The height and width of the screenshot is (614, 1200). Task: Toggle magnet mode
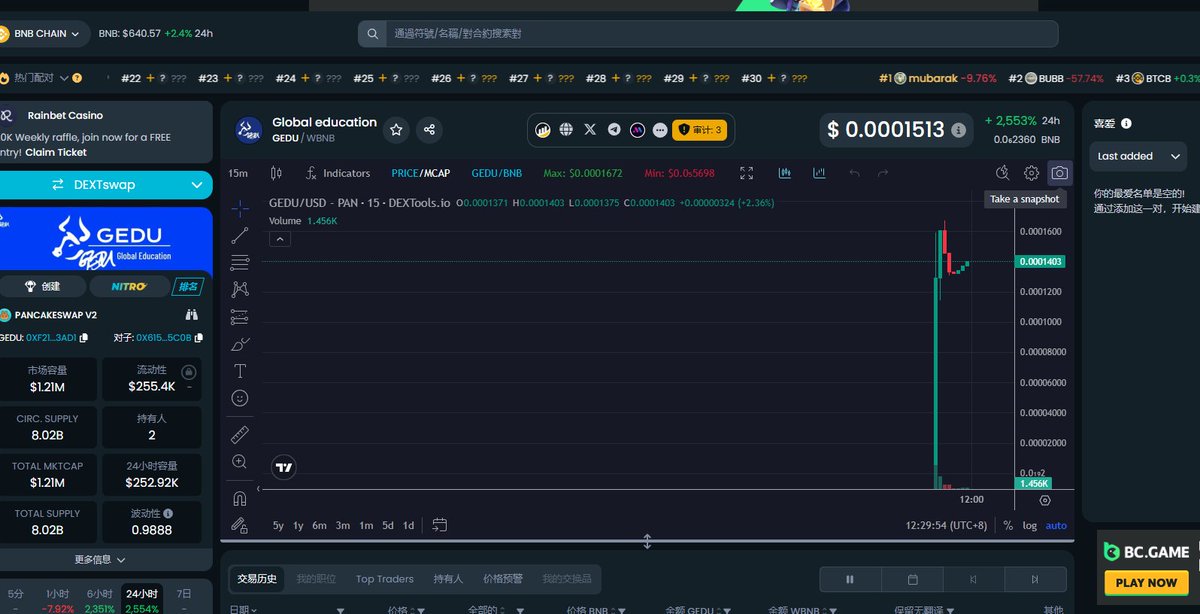pos(240,498)
